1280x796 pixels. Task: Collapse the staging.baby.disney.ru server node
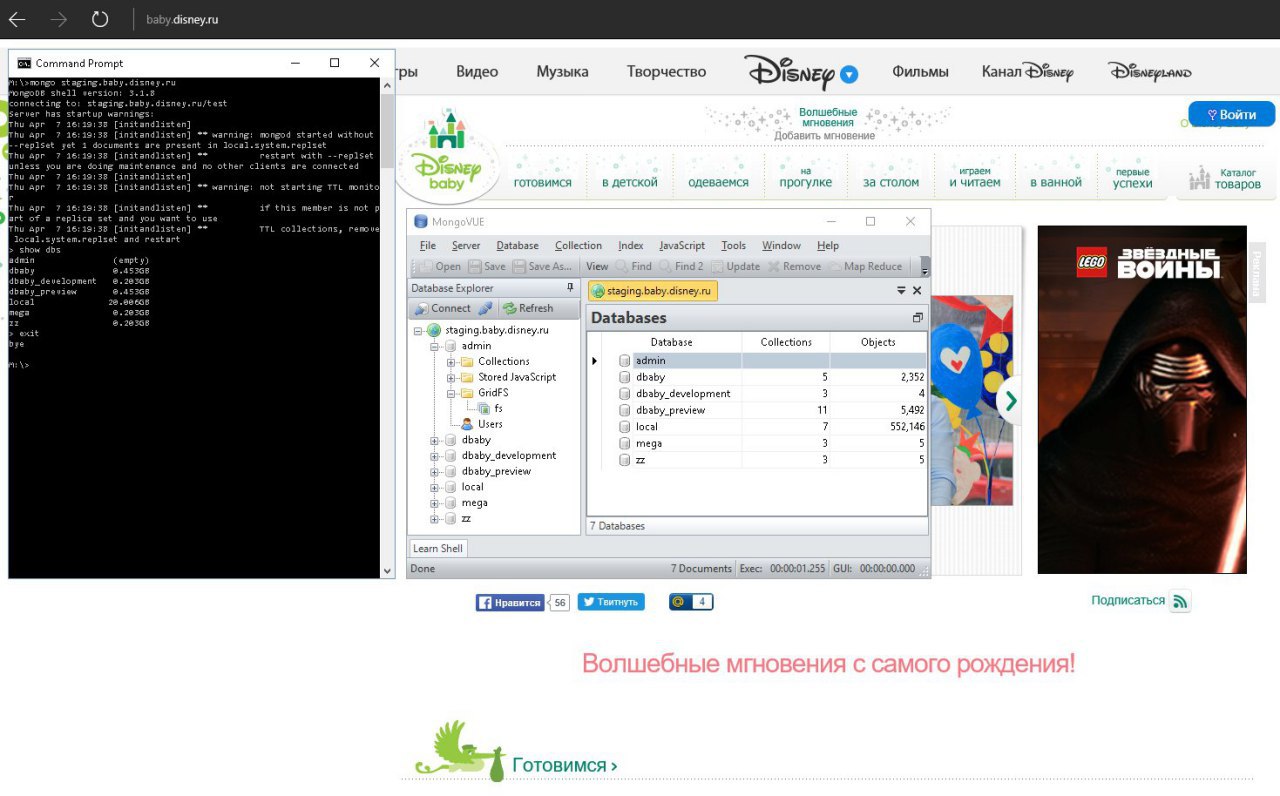coord(418,330)
